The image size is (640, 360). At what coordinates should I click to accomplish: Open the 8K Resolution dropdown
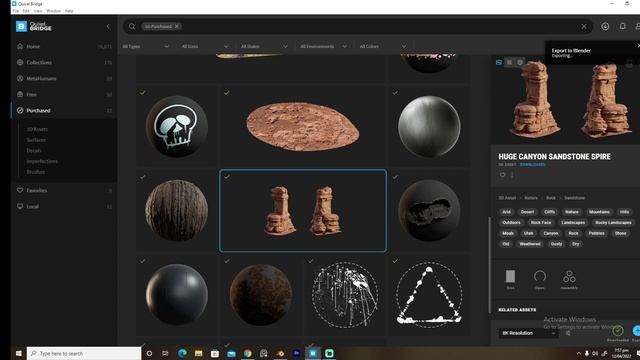point(528,333)
